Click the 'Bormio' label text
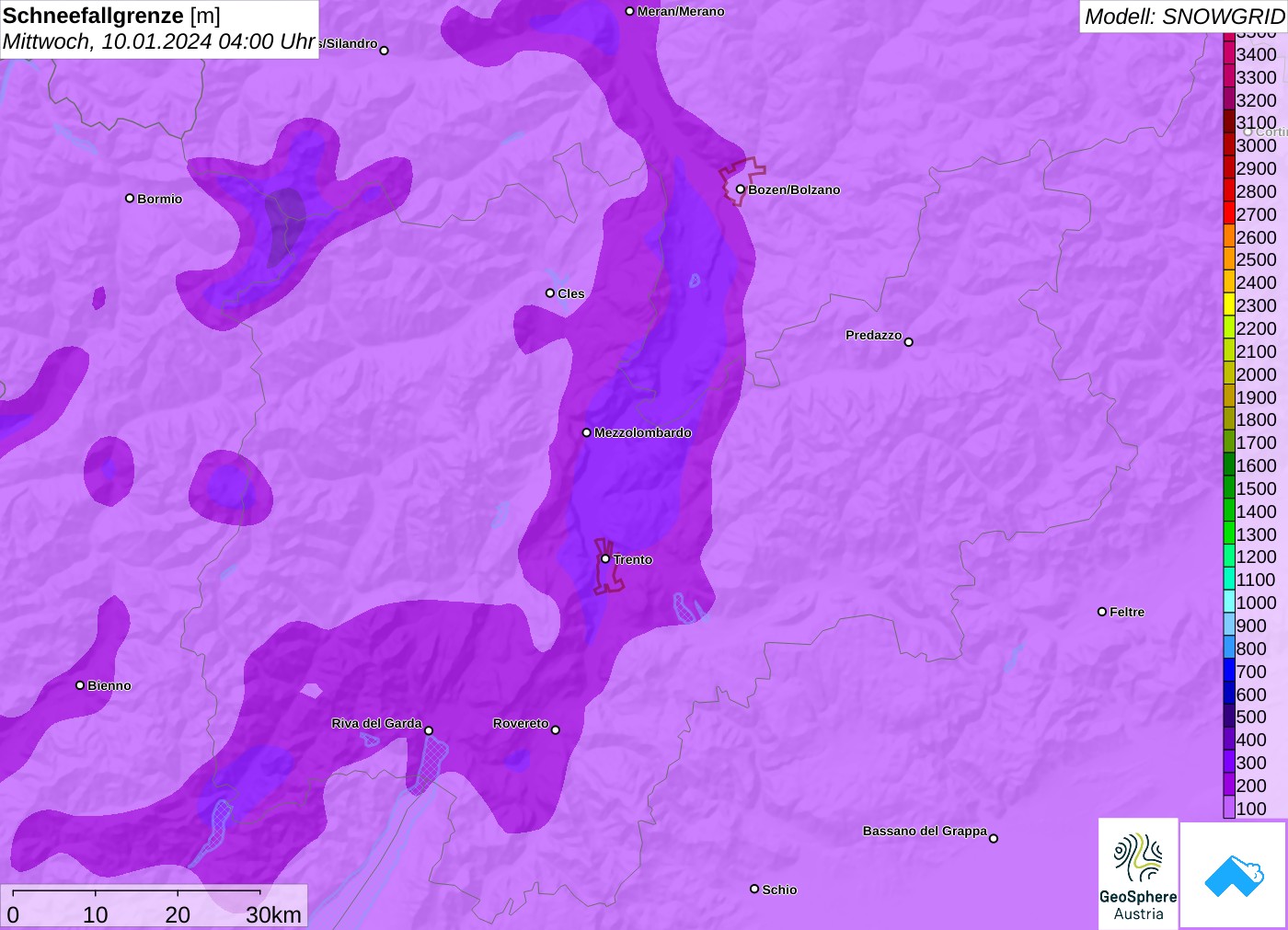Screen dimensions: 1288x930 point(160,199)
